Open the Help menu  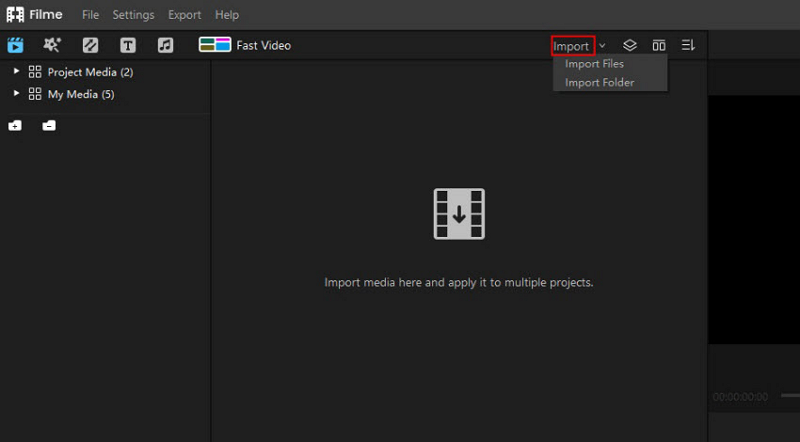pyautogui.click(x=227, y=15)
